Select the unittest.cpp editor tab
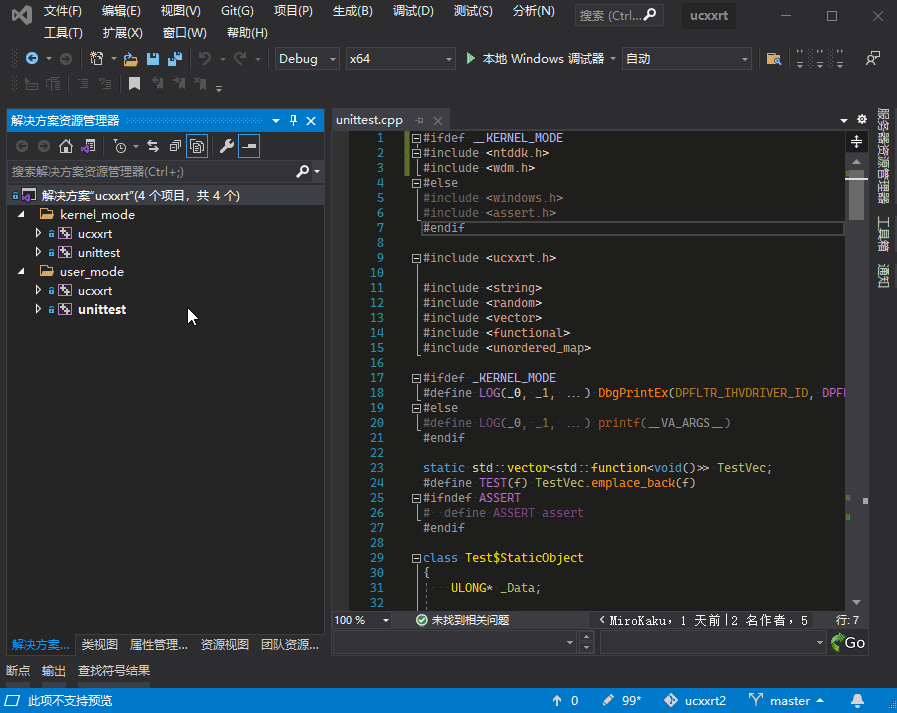897x713 pixels. [x=370, y=120]
